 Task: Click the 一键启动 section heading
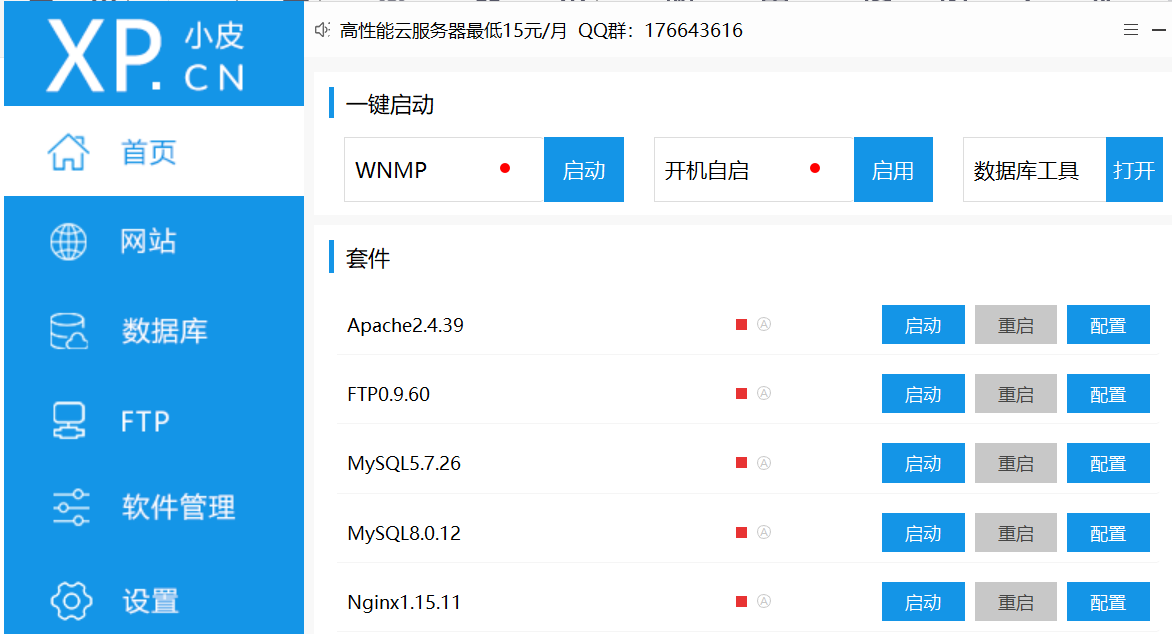tap(389, 104)
